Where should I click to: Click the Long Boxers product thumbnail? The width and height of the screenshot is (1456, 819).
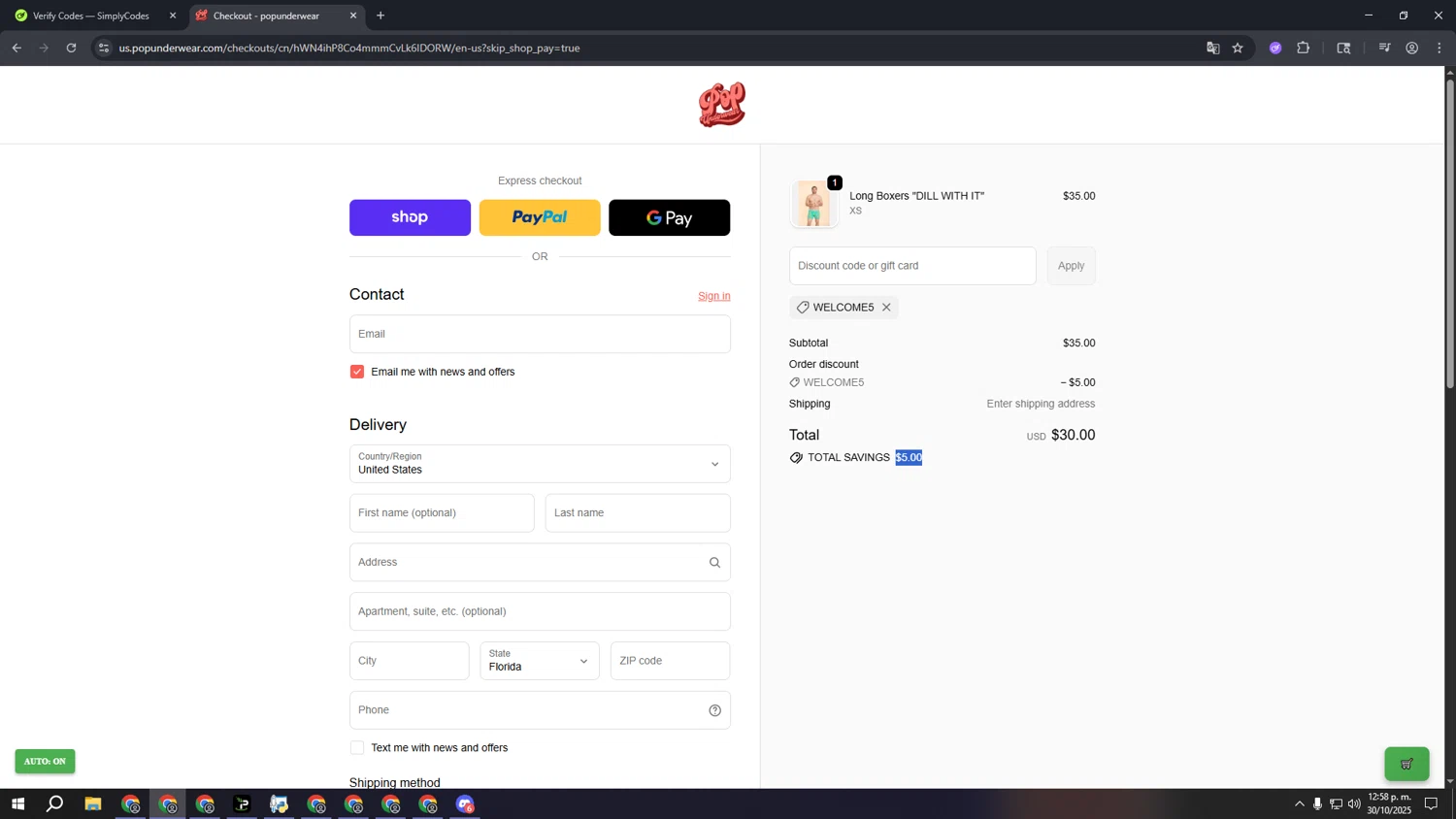[814, 204]
